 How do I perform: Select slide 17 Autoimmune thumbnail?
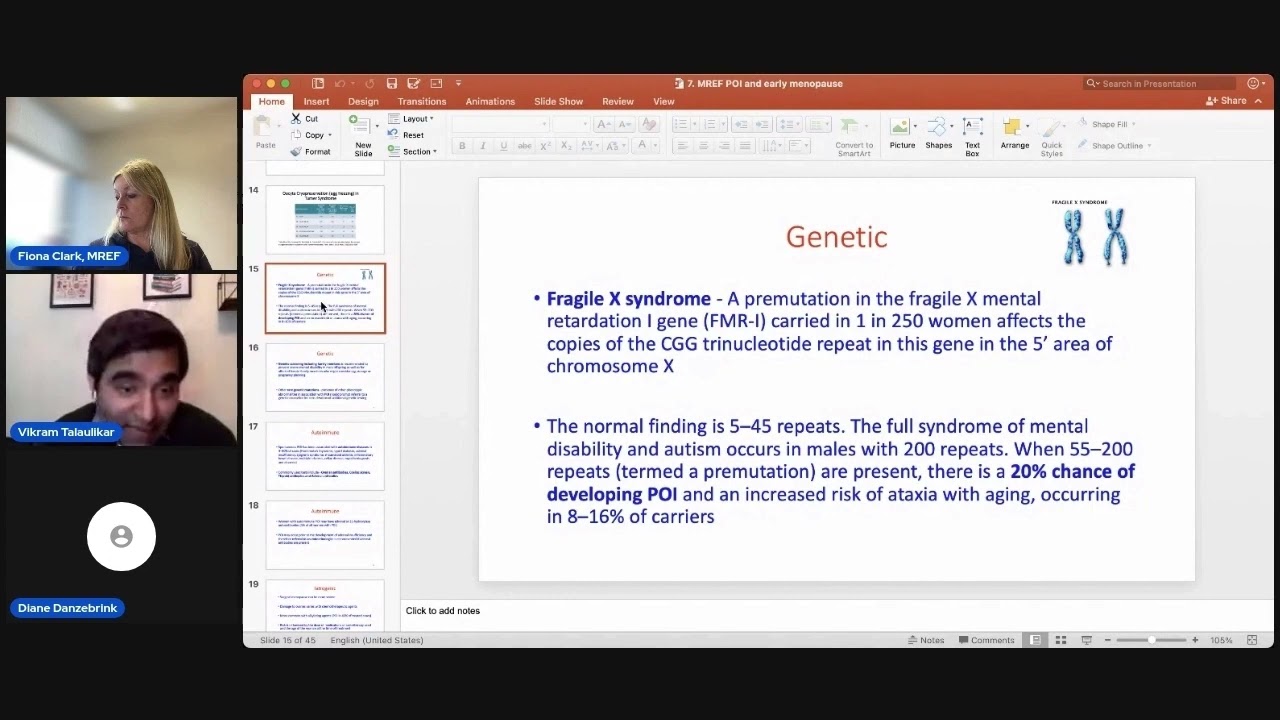coord(325,457)
